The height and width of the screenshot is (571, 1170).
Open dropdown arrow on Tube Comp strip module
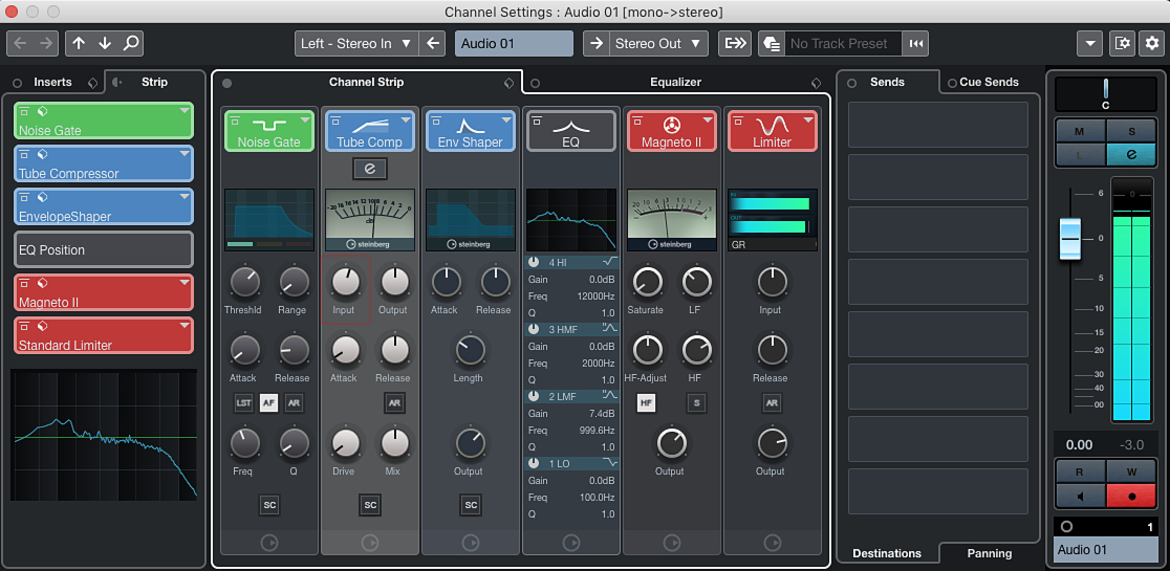click(405, 119)
